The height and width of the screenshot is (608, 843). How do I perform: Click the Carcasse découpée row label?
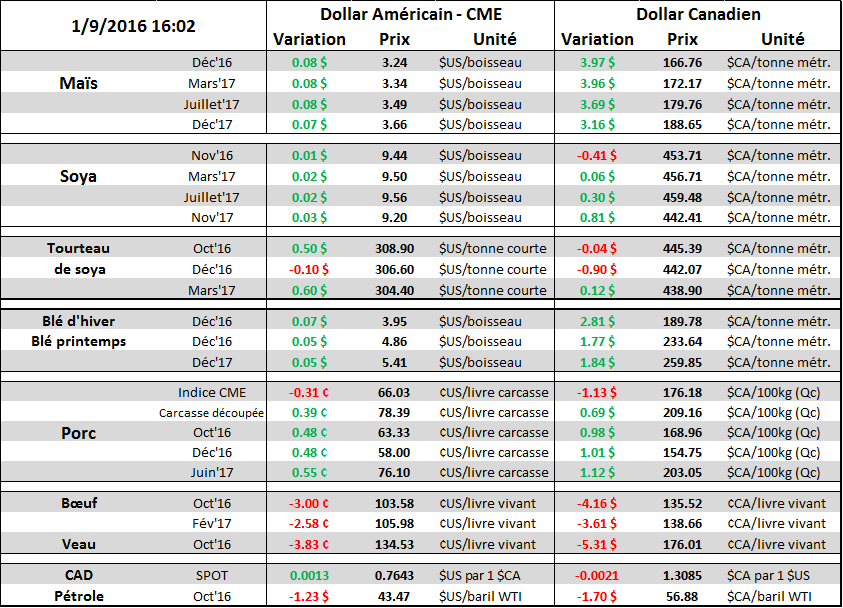pos(210,412)
